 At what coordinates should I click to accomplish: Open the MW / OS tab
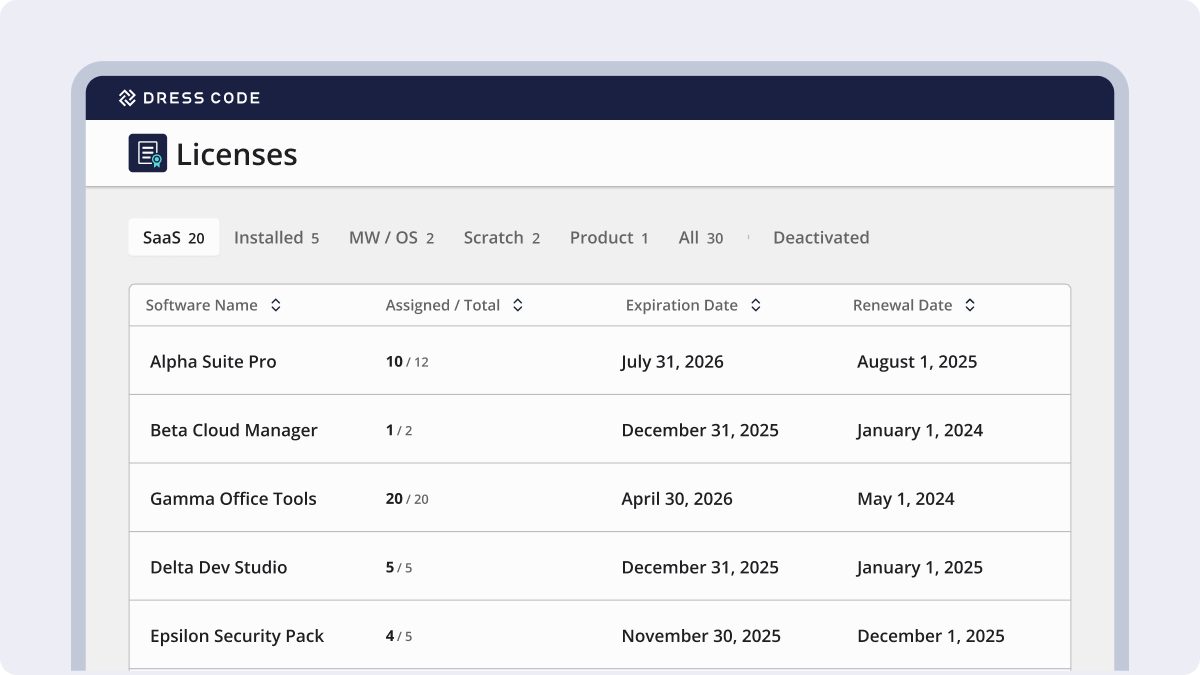(391, 238)
